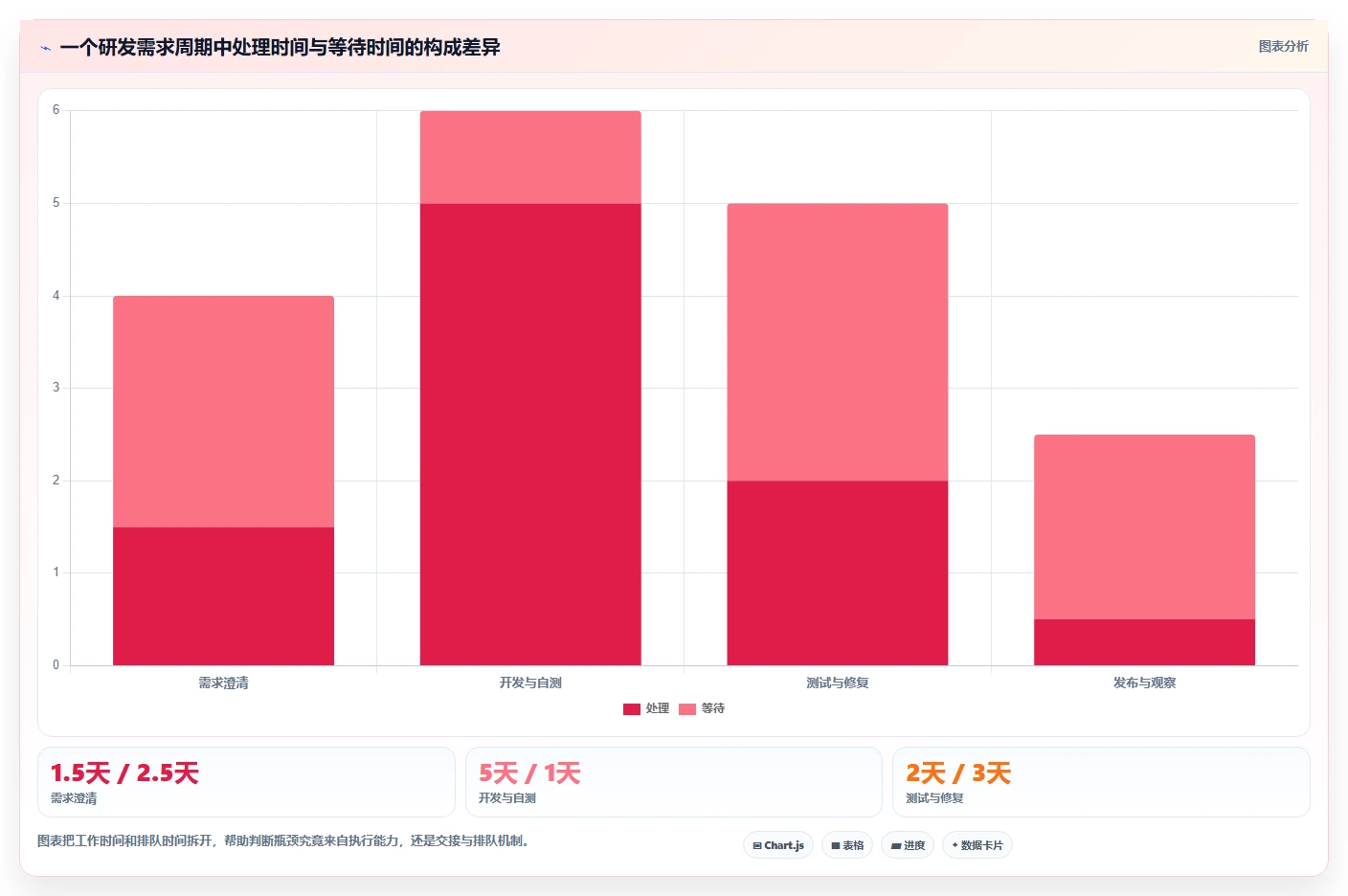Click the dark red 处理 bar segment for 发布与观察
Image resolution: width=1348 pixels, height=896 pixels.
click(1144, 642)
